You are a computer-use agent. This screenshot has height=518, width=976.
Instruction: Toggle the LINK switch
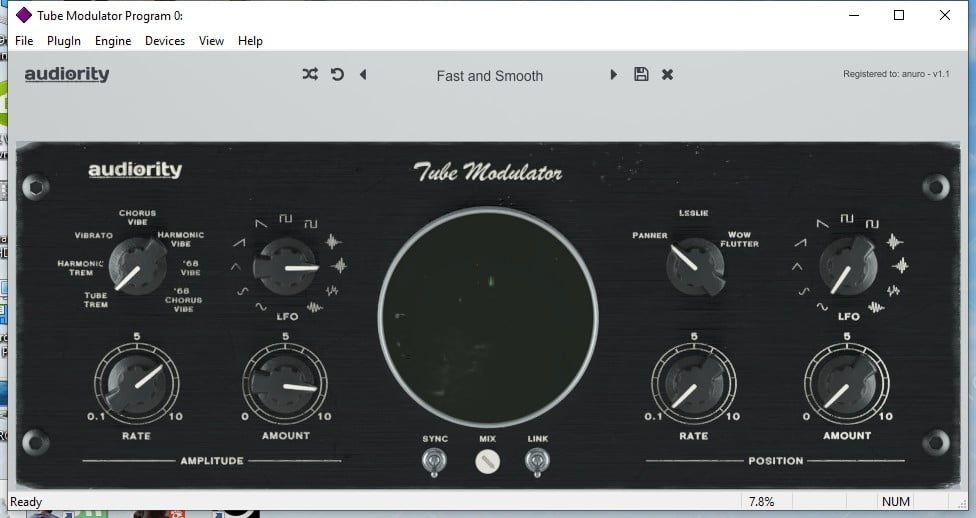pyautogui.click(x=537, y=463)
